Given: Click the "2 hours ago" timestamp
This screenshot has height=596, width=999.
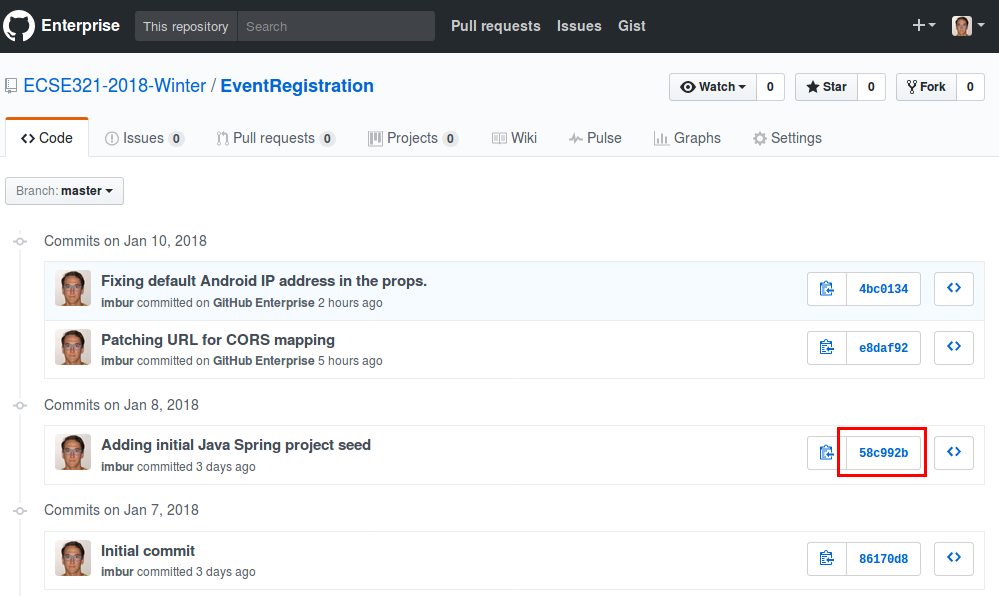Looking at the screenshot, I should (x=350, y=303).
